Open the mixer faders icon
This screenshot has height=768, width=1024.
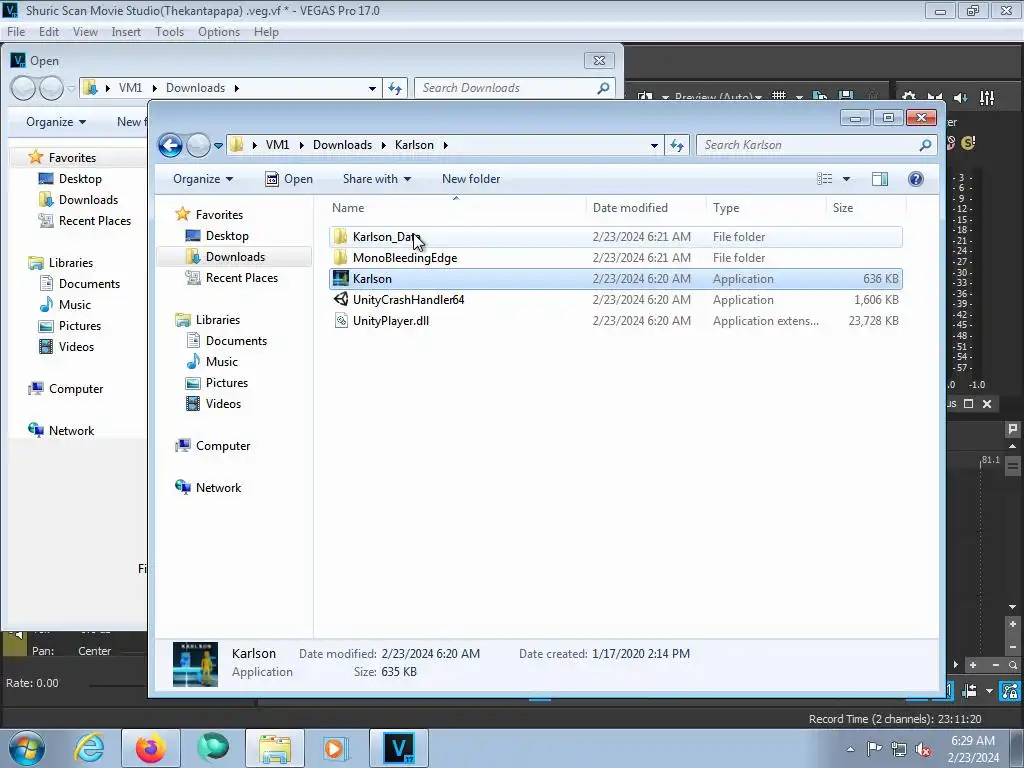[987, 98]
